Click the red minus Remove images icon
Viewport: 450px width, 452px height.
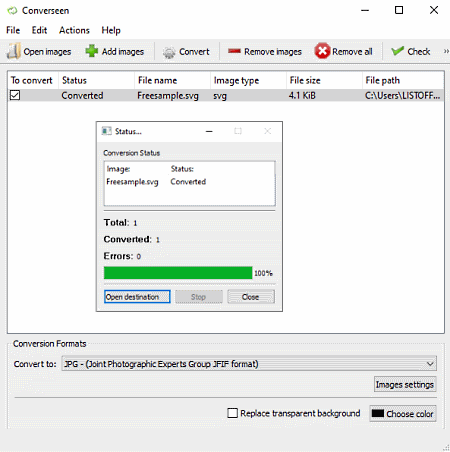tap(234, 51)
